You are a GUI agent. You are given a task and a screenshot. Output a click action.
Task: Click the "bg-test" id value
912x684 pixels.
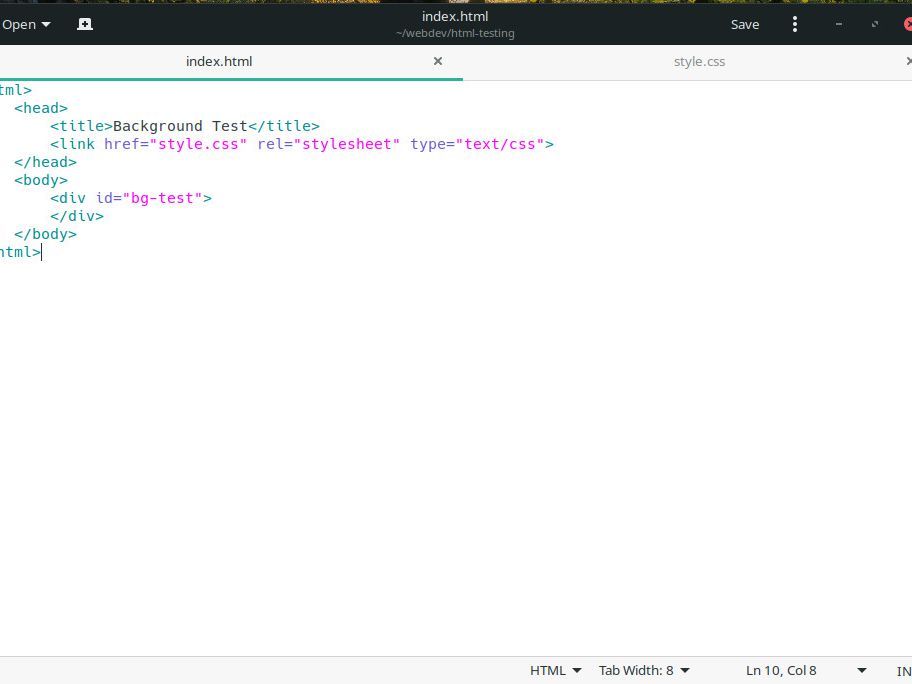coord(162,198)
